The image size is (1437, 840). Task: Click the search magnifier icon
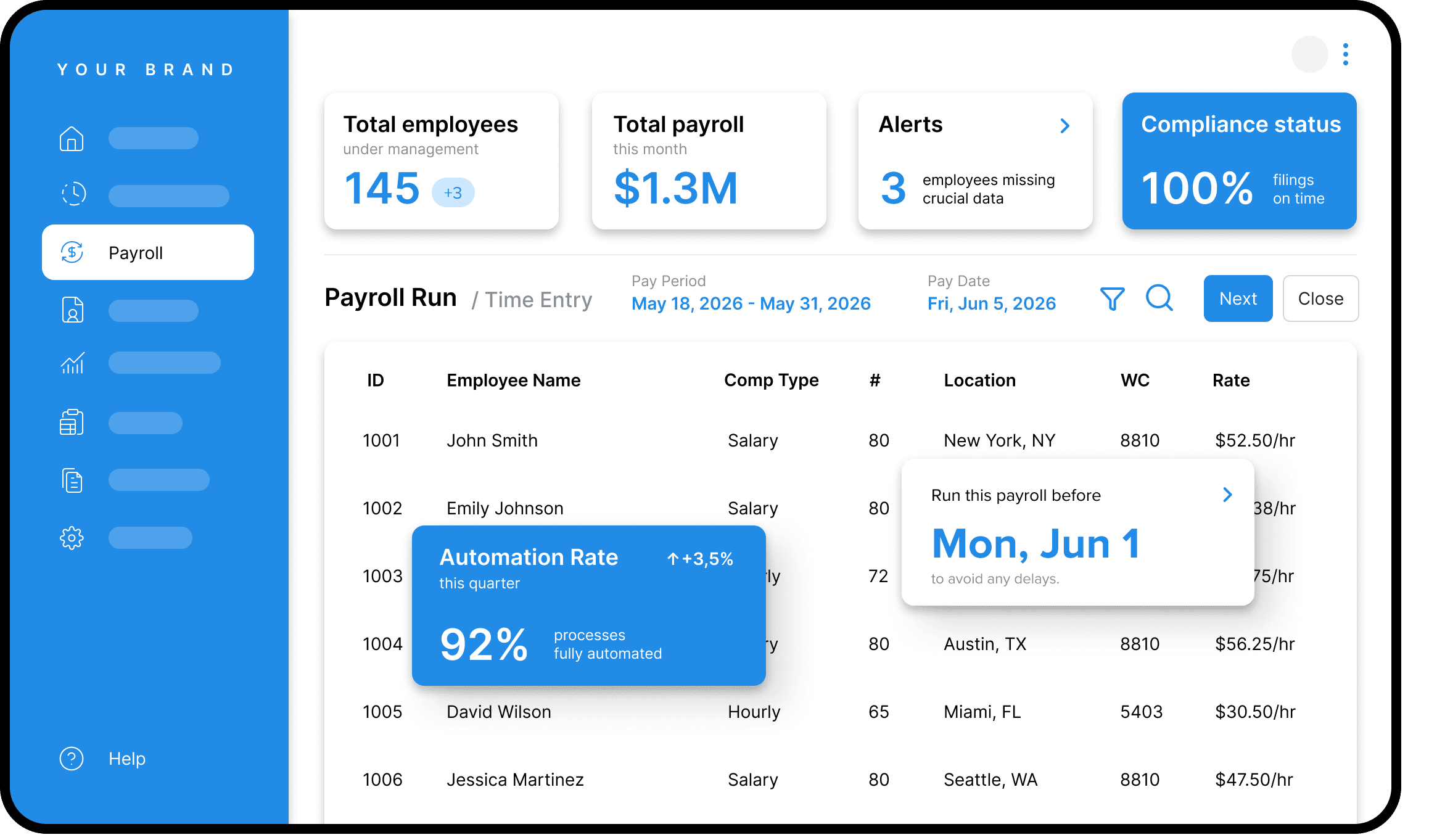click(x=1159, y=299)
